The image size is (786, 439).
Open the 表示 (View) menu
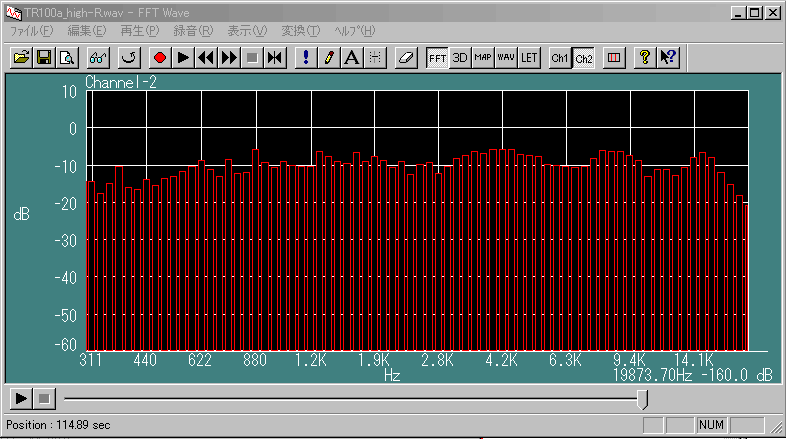247,31
